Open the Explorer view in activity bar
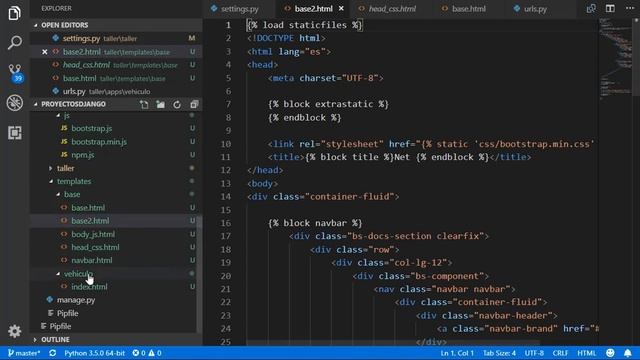640x360 pixels. (x=14, y=13)
